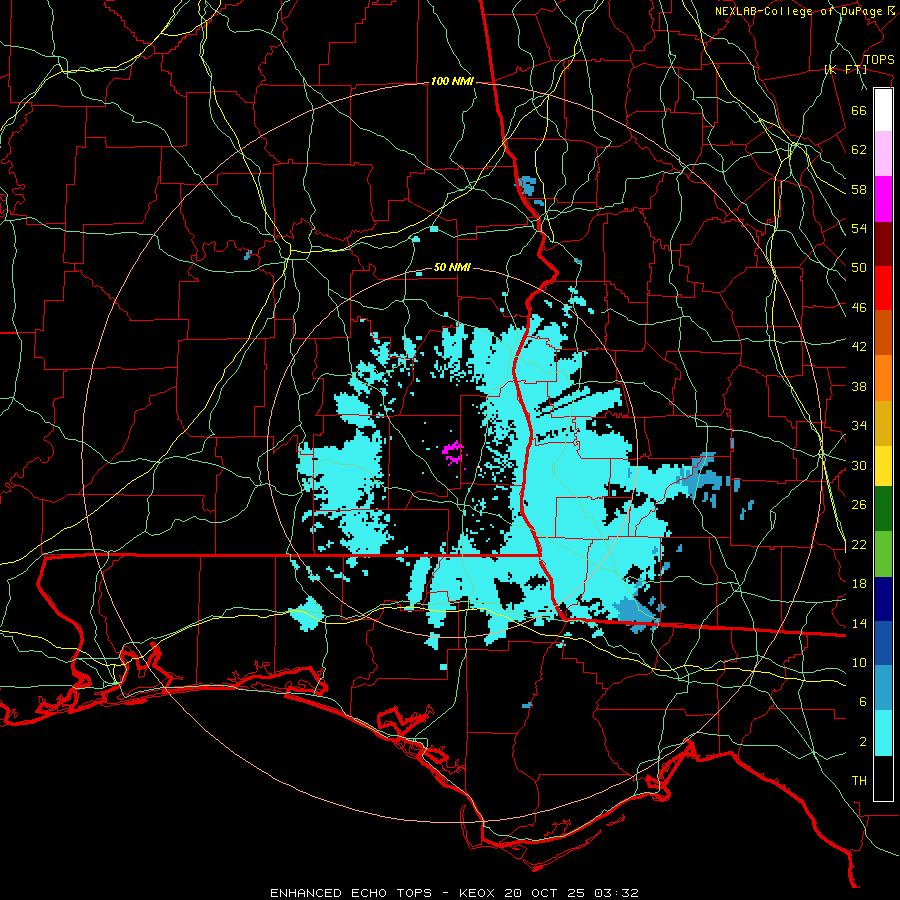Click the orange 38 kft legend swatch
The image size is (900, 900).
883,377
